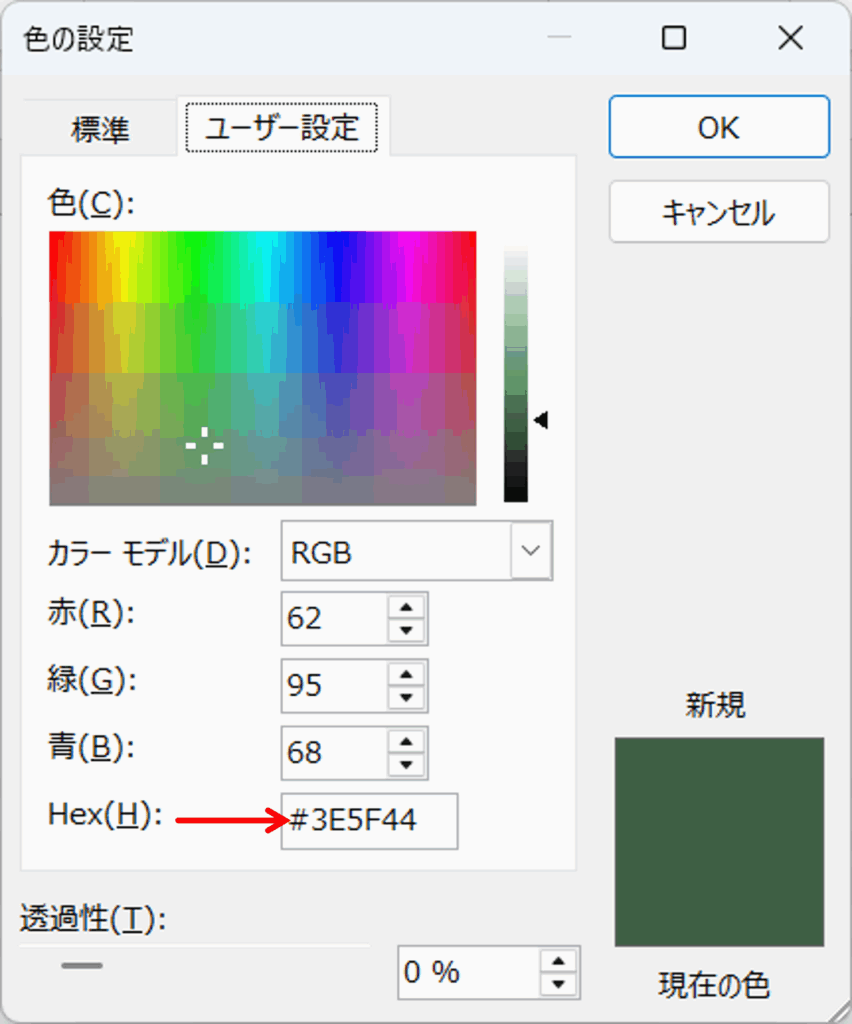
Task: Switch to the 標準 tab
Action: click(x=100, y=130)
